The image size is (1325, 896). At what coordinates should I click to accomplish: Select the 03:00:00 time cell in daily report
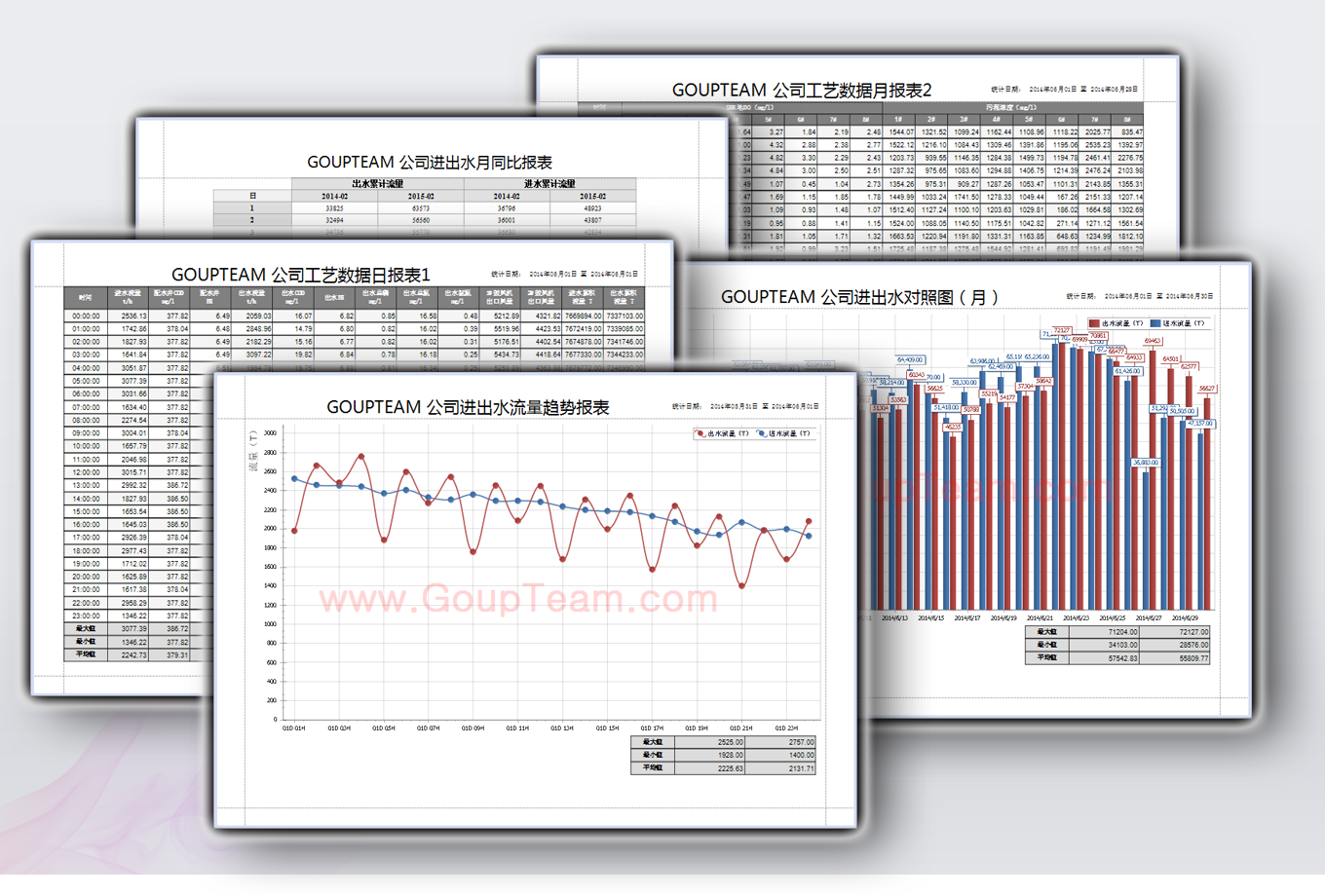[86, 355]
